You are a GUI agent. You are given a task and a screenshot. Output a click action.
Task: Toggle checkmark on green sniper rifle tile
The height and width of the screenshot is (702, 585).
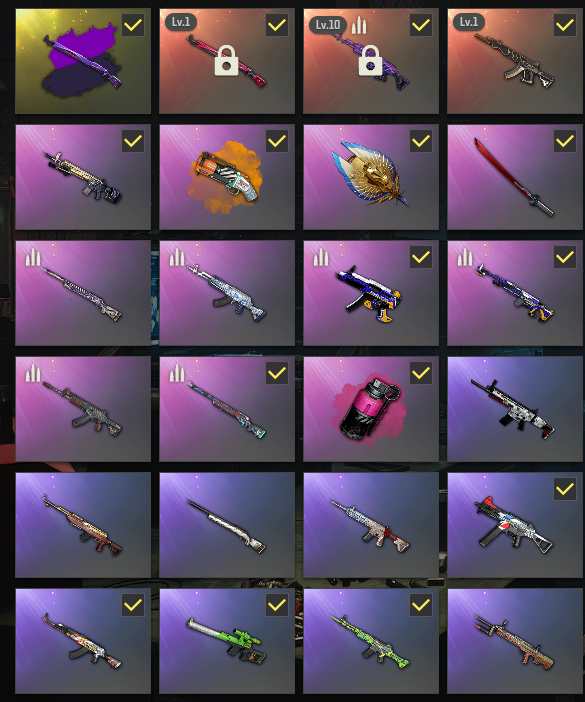pos(277,605)
